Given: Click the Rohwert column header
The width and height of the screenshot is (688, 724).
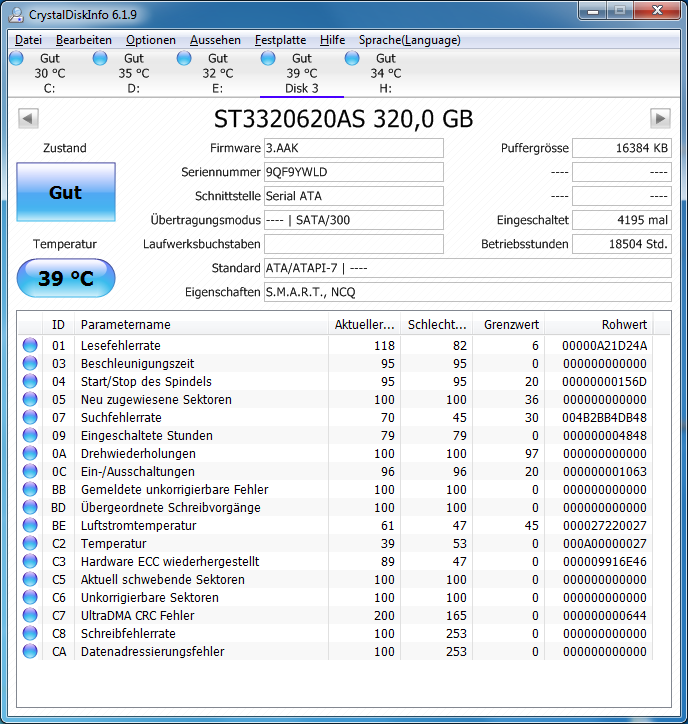Looking at the screenshot, I should pos(599,325).
